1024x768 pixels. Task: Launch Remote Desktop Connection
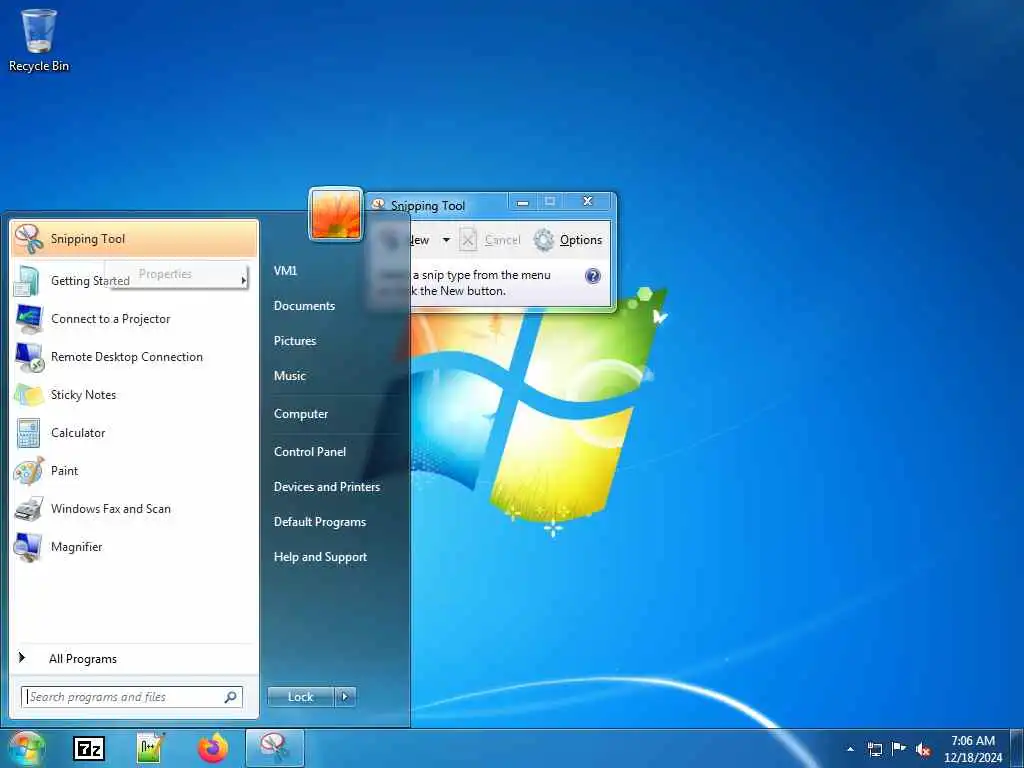(x=134, y=357)
